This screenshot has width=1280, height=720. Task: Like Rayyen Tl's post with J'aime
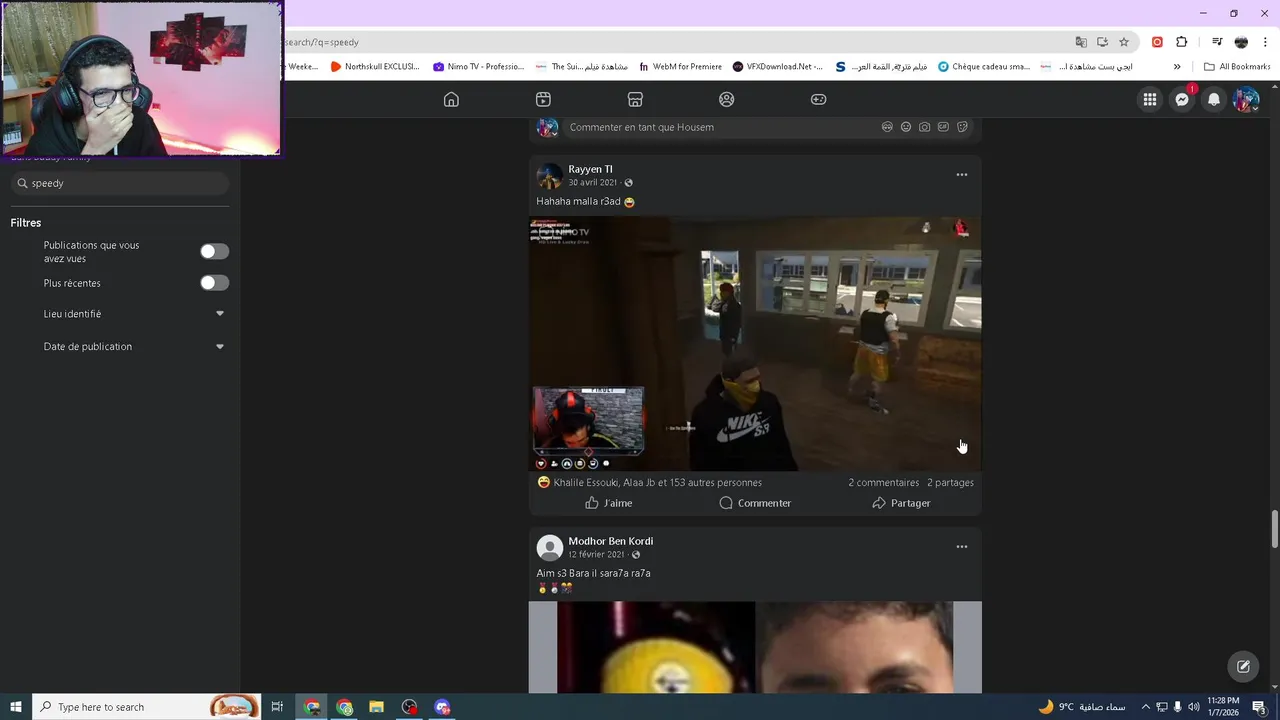[x=608, y=503]
